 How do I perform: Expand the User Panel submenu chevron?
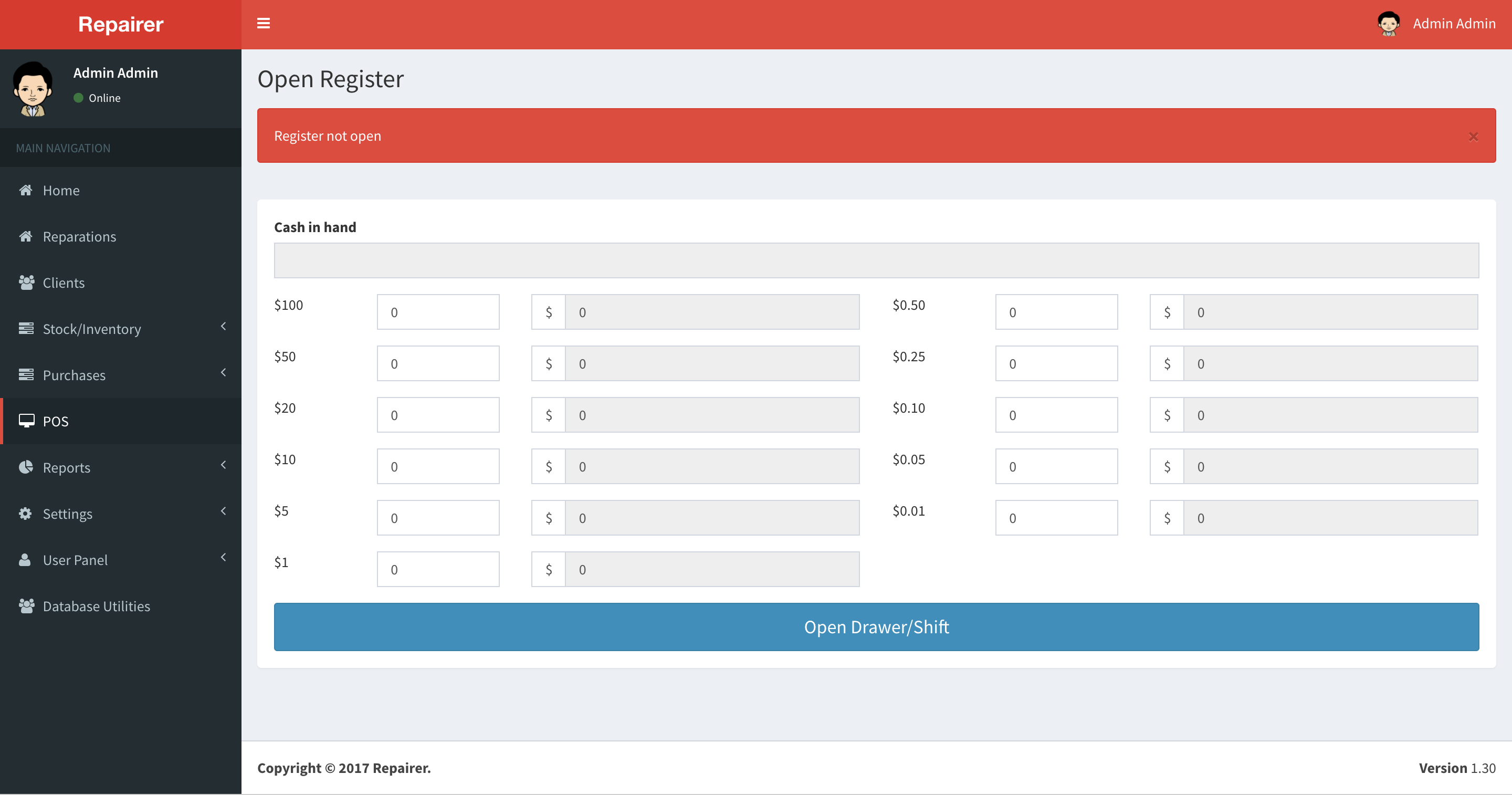click(223, 557)
